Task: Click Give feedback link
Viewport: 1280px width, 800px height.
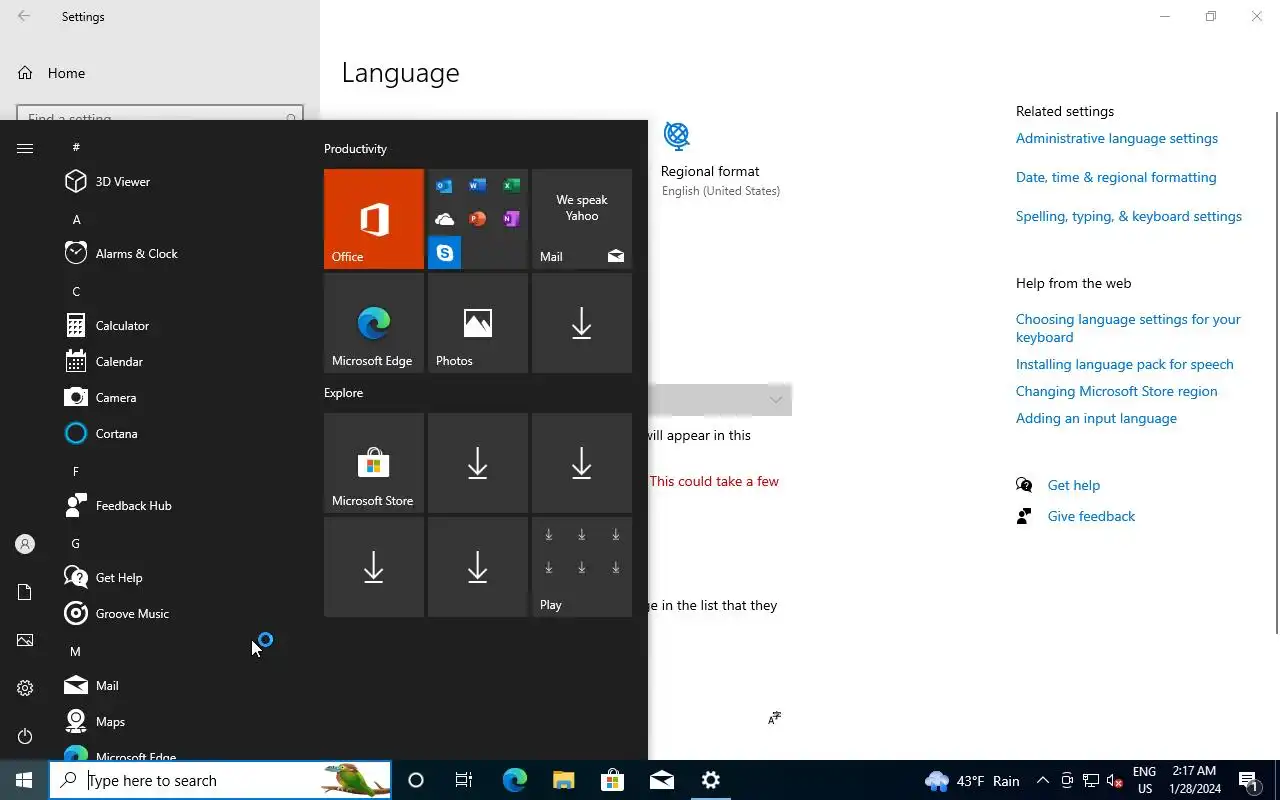Action: tap(1091, 516)
